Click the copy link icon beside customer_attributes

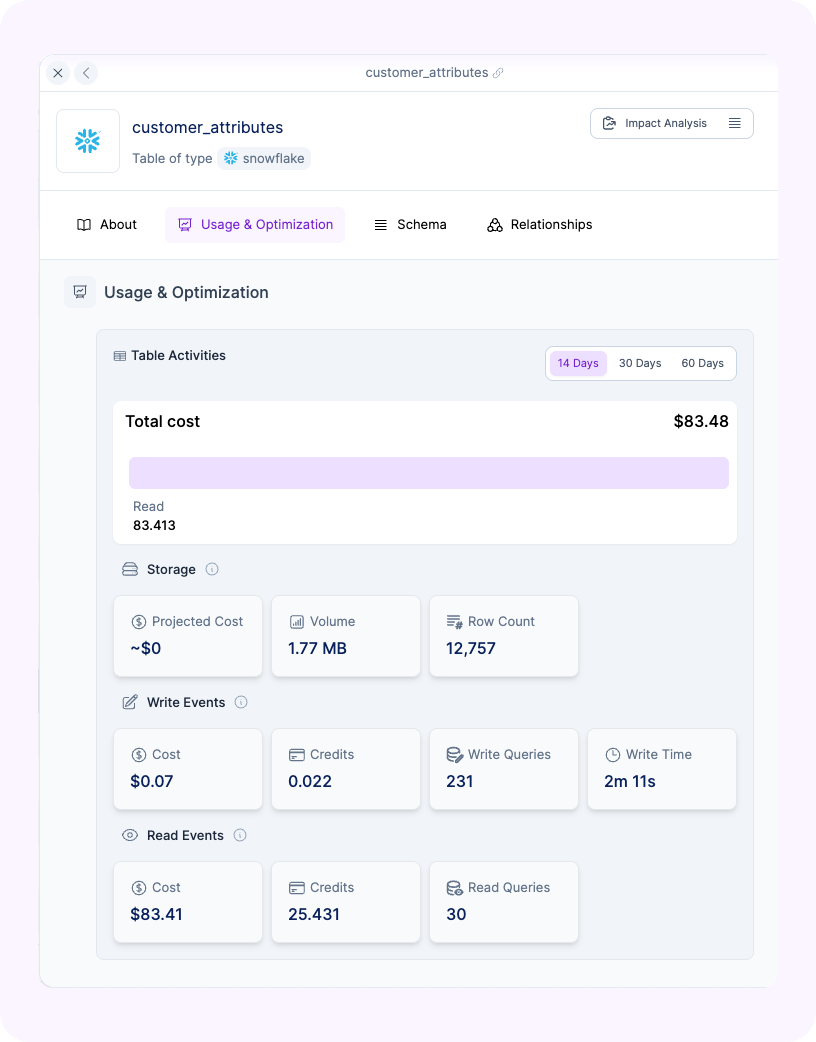point(498,73)
